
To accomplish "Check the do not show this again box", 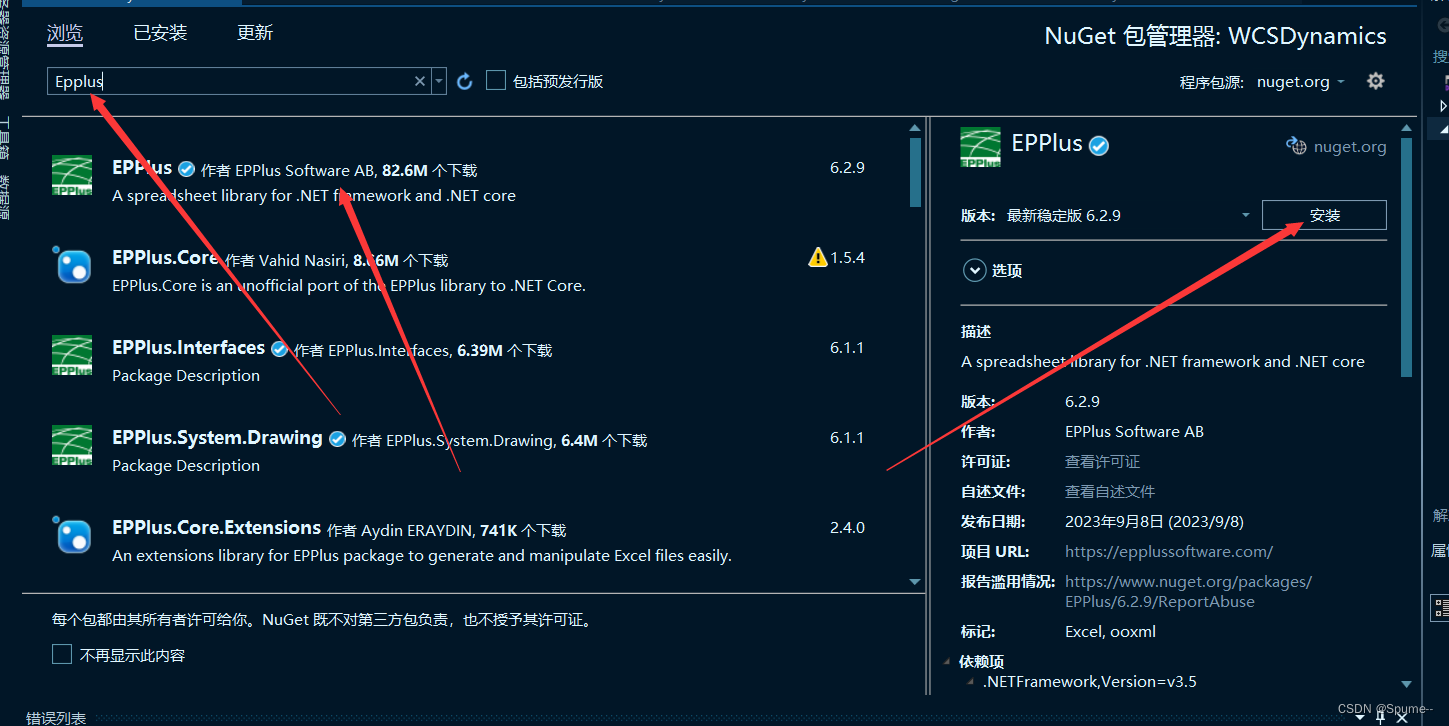I will pyautogui.click(x=62, y=655).
